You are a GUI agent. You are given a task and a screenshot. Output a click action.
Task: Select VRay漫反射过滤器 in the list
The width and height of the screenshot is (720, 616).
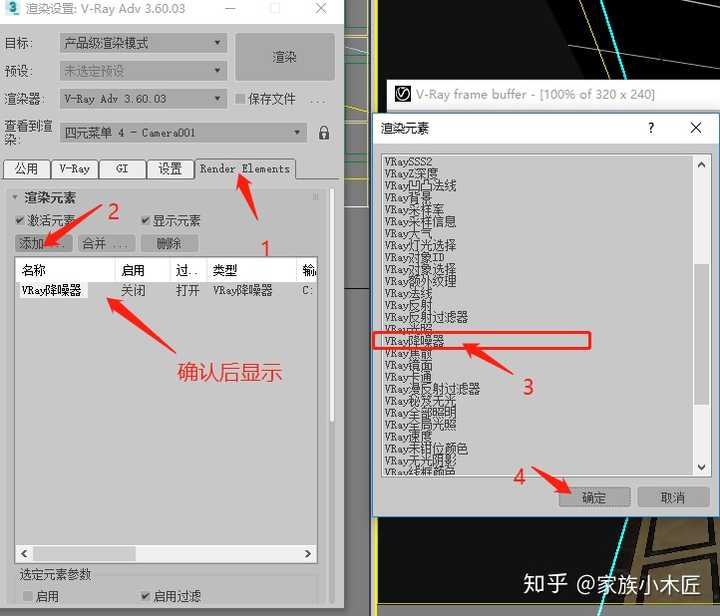click(x=432, y=389)
